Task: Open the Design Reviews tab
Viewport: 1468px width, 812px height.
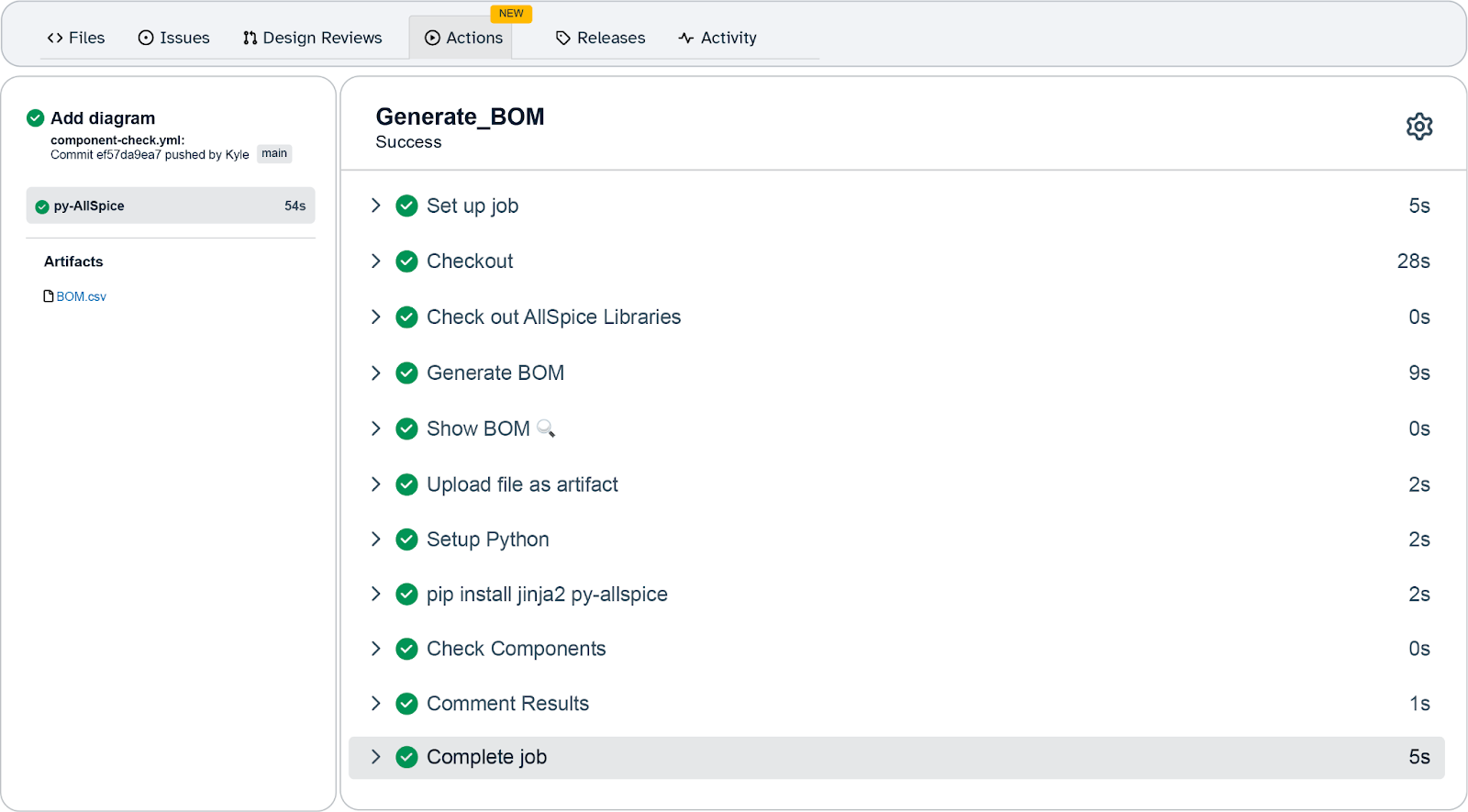Action: click(x=312, y=38)
